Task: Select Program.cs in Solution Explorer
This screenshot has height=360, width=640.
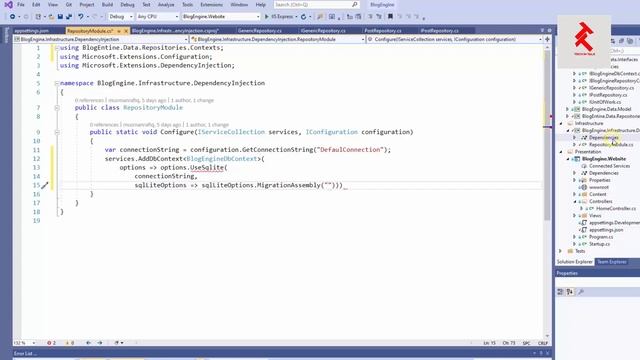Action: pos(601,237)
